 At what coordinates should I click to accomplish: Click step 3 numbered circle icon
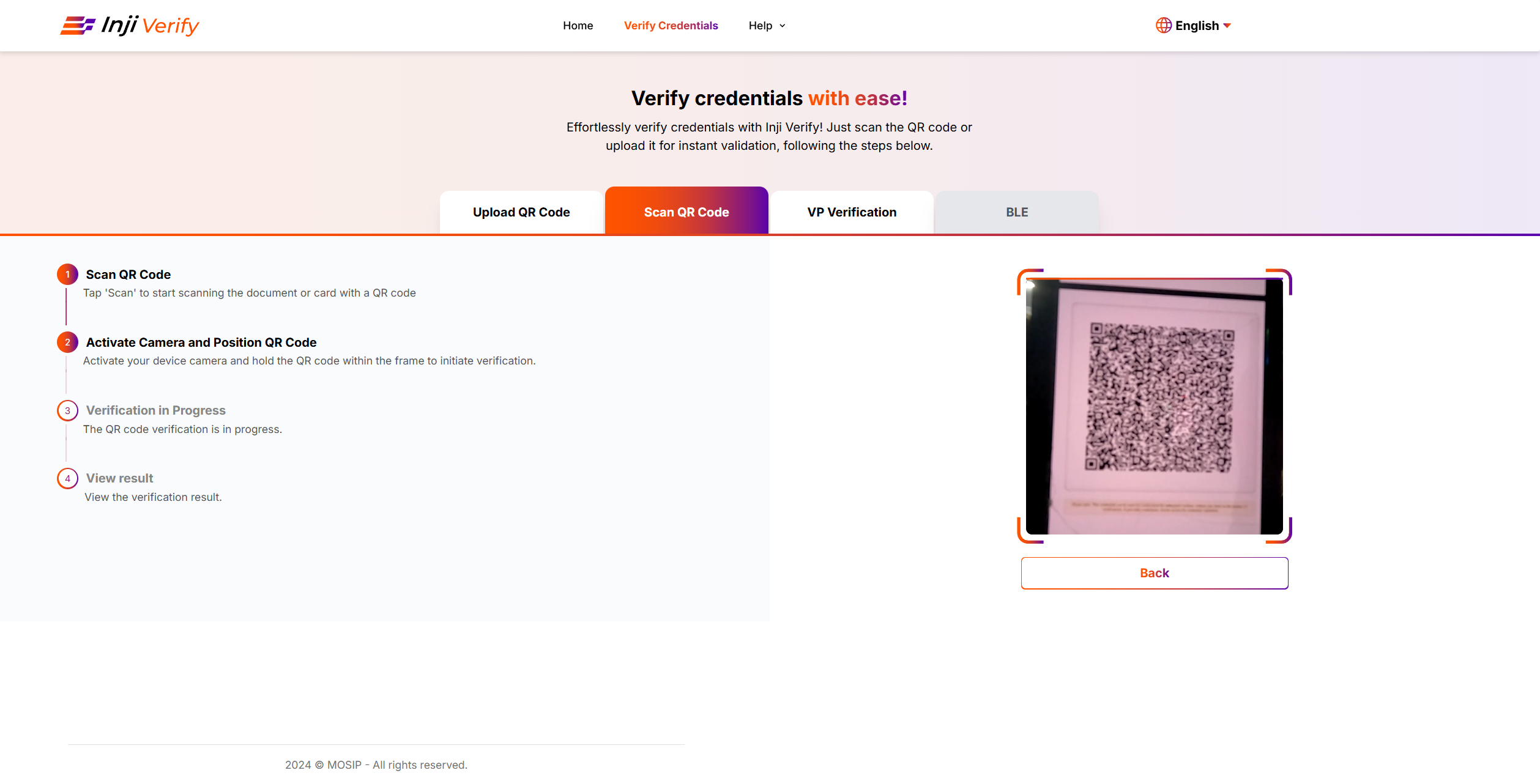[67, 410]
